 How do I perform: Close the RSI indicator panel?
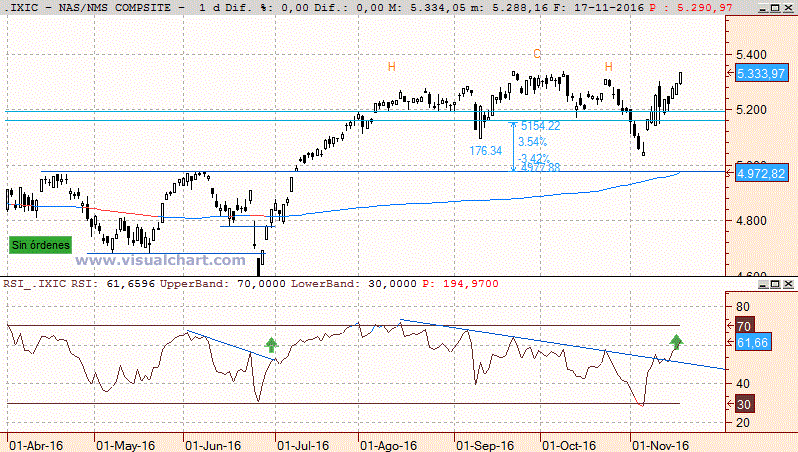pos(788,284)
